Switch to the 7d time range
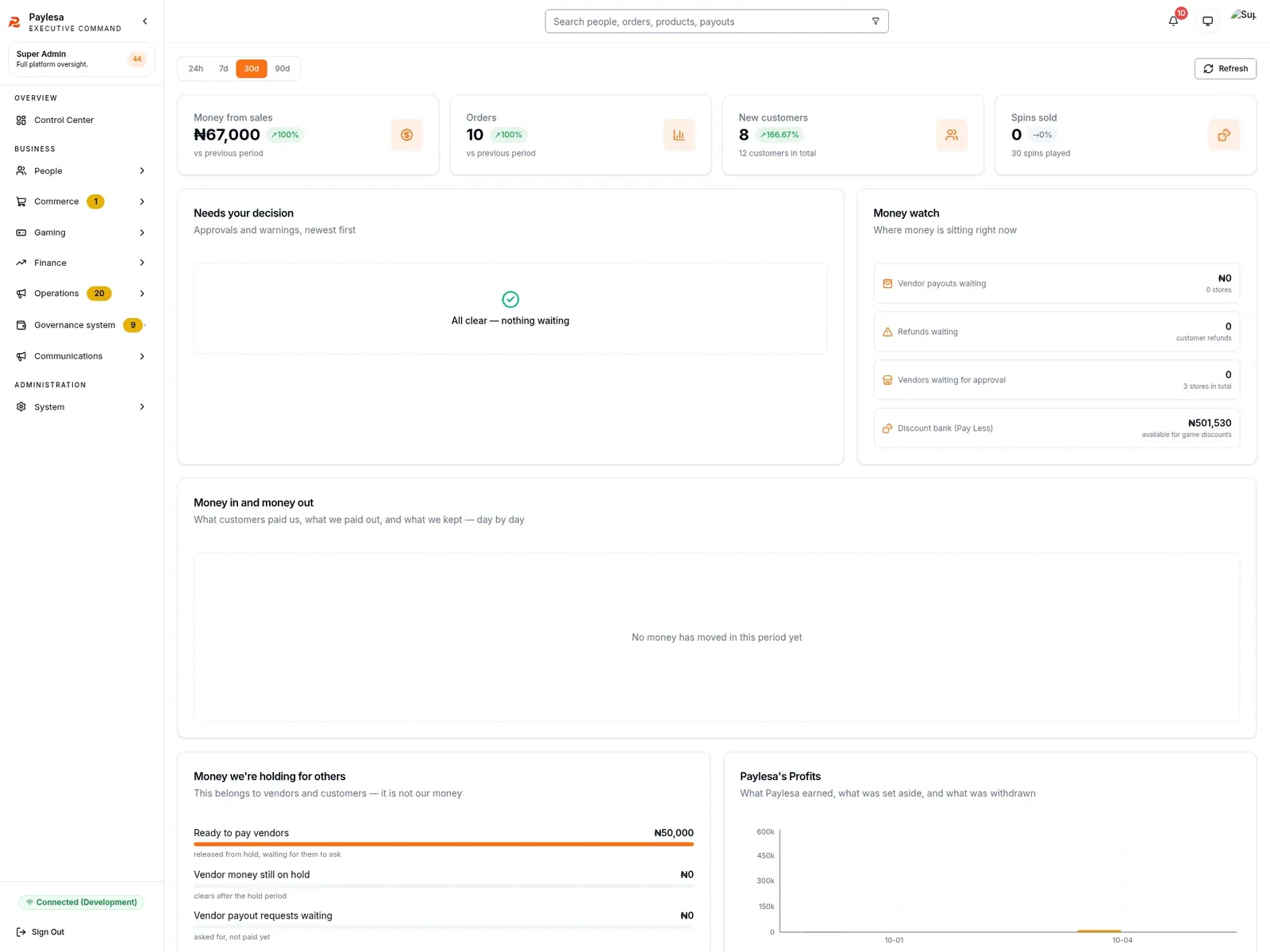The height and width of the screenshot is (952, 1270). click(223, 69)
